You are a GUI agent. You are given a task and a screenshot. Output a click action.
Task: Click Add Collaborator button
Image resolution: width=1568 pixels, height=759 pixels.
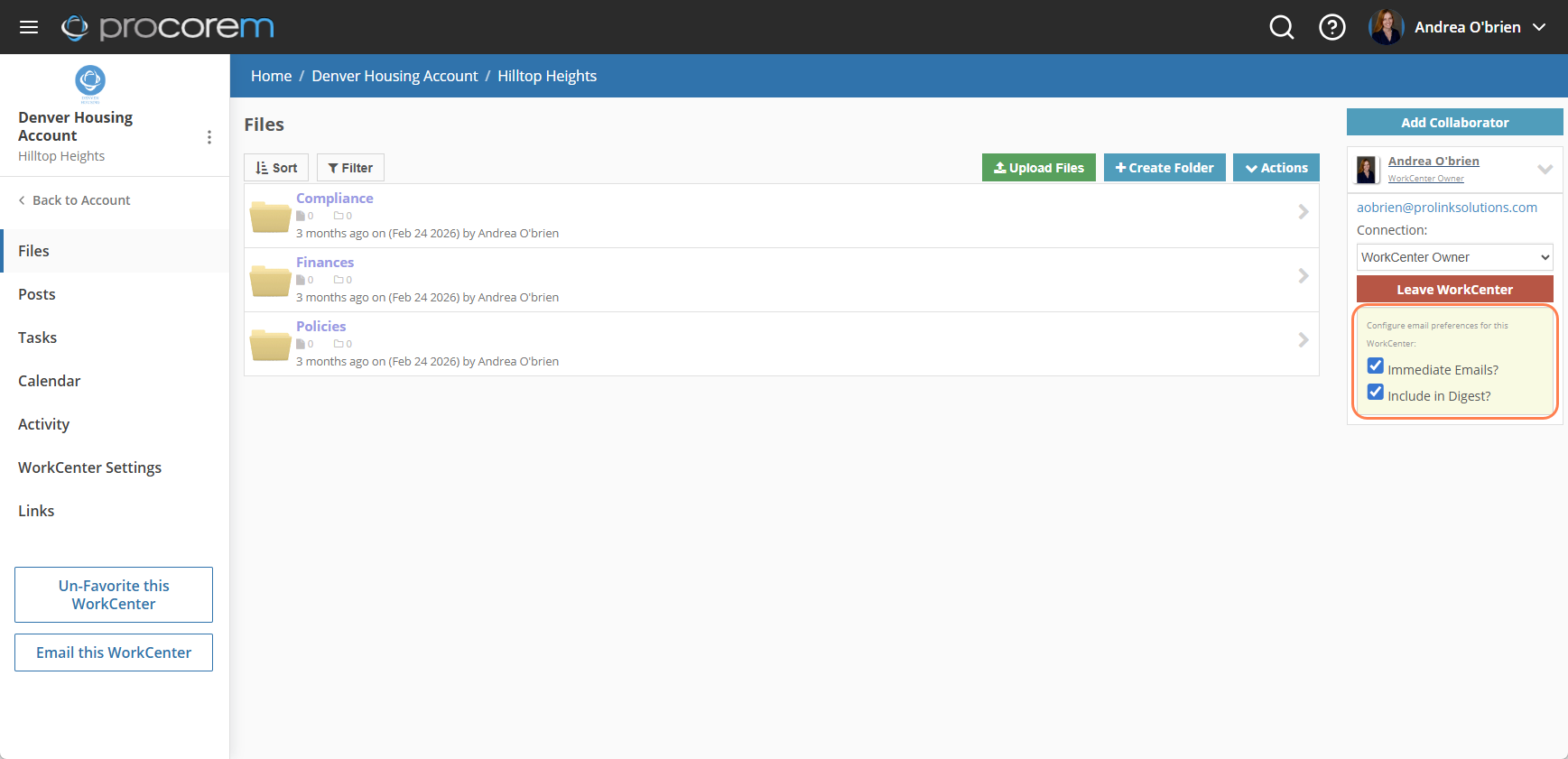(x=1455, y=123)
